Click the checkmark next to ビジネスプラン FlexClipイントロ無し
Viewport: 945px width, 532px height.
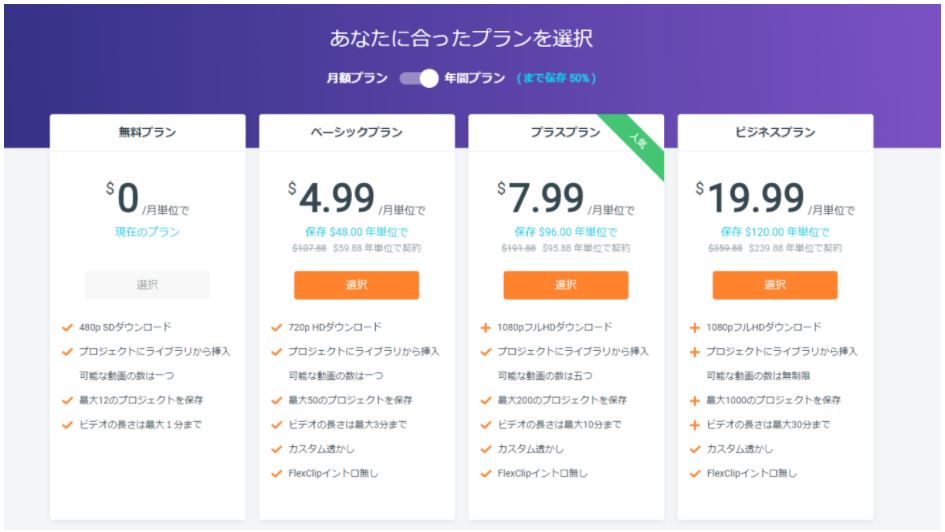[695, 474]
